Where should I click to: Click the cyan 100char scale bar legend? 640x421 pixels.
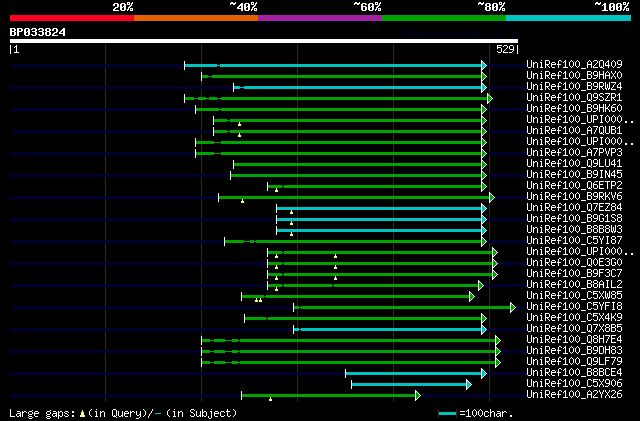pyautogui.click(x=447, y=414)
